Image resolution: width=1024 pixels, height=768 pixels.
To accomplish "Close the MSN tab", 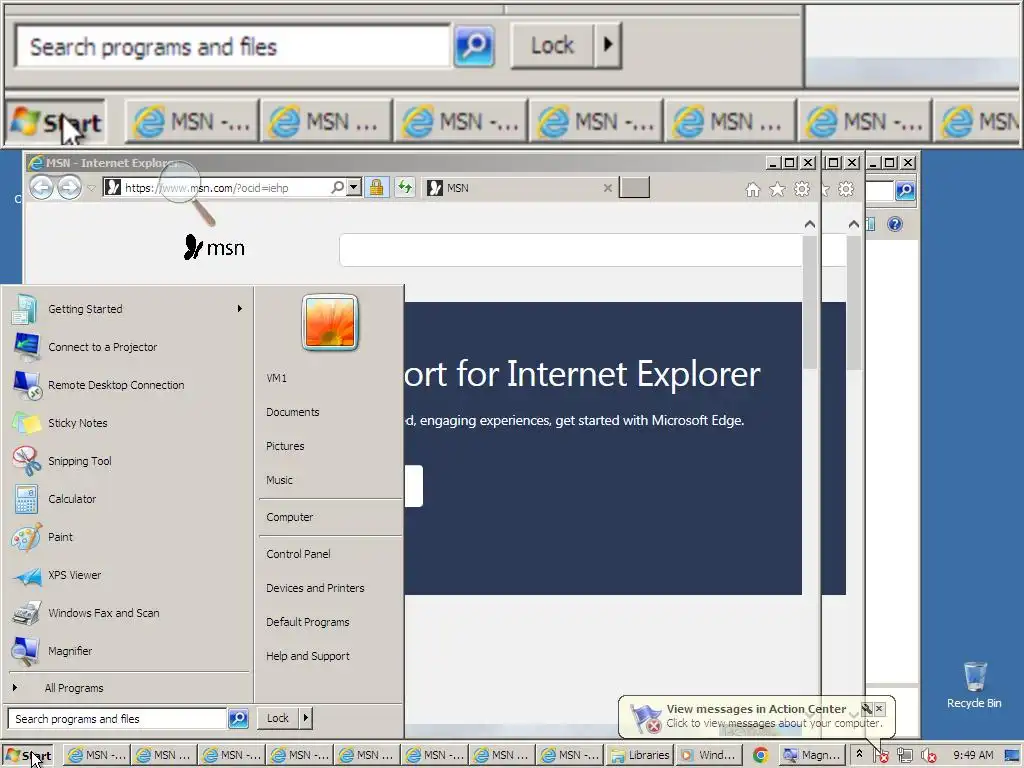I will click(607, 188).
